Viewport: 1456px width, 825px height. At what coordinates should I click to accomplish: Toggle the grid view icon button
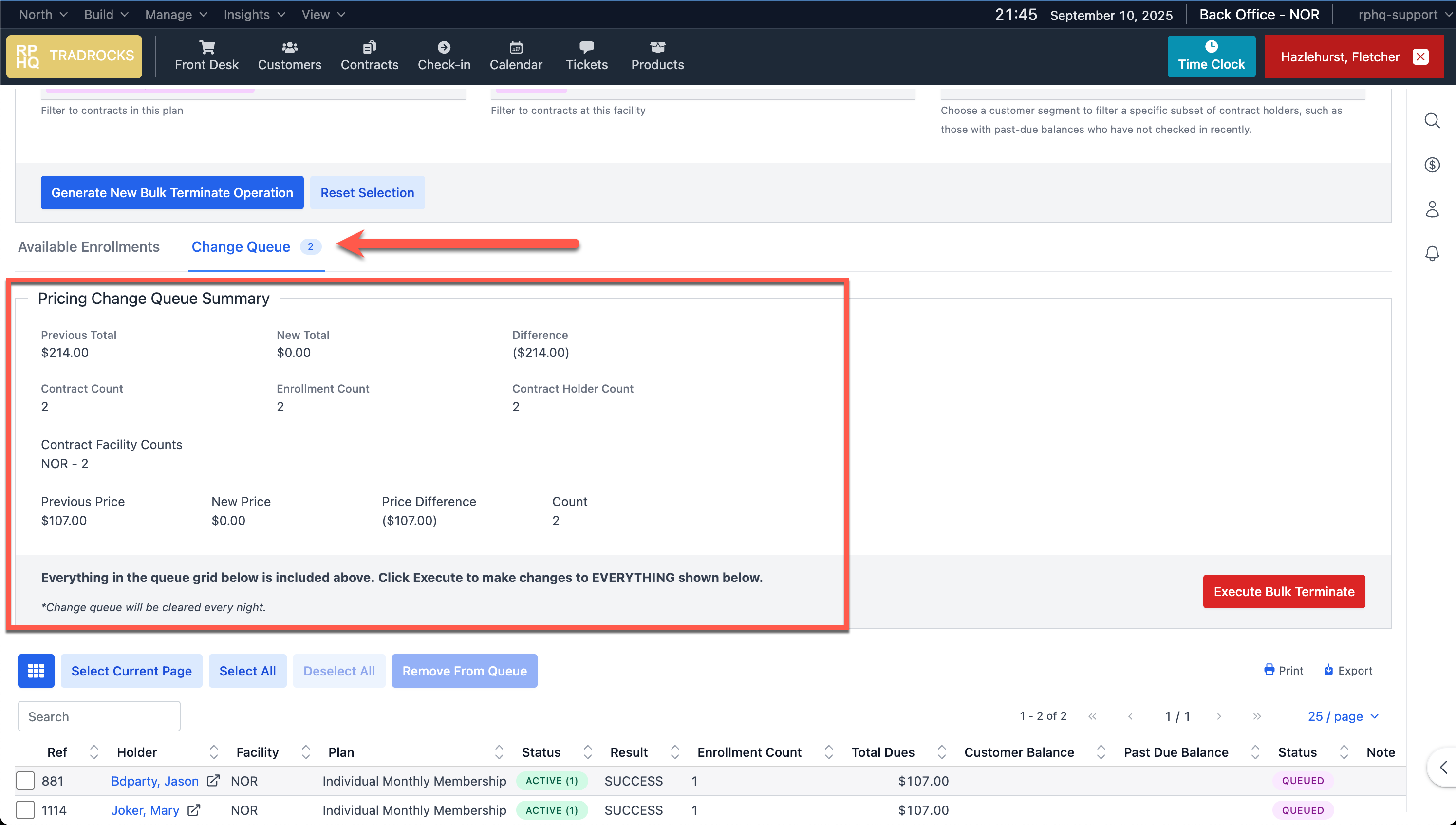pos(36,671)
